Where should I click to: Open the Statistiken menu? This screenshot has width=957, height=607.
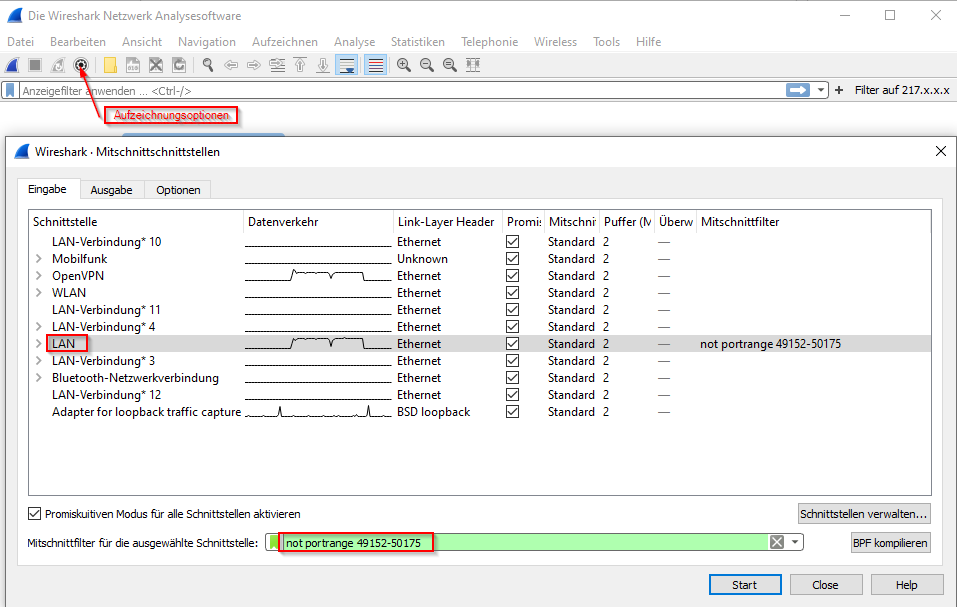[x=418, y=42]
